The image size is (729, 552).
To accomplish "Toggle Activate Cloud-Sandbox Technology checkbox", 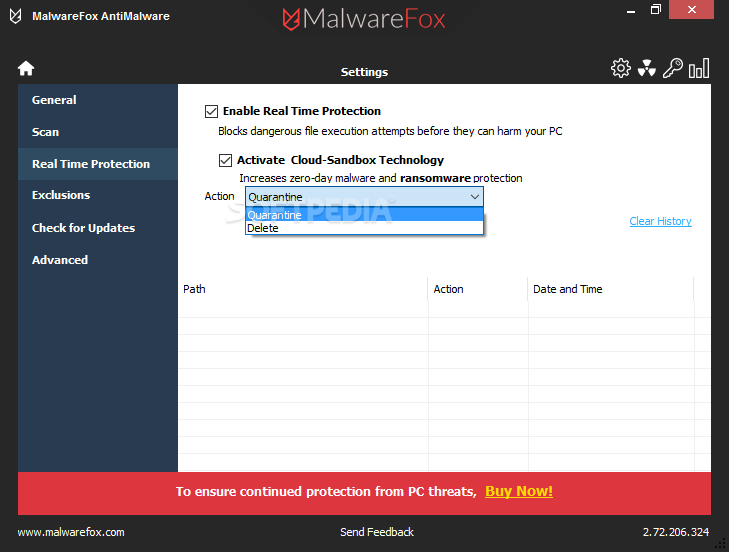I will pos(225,160).
